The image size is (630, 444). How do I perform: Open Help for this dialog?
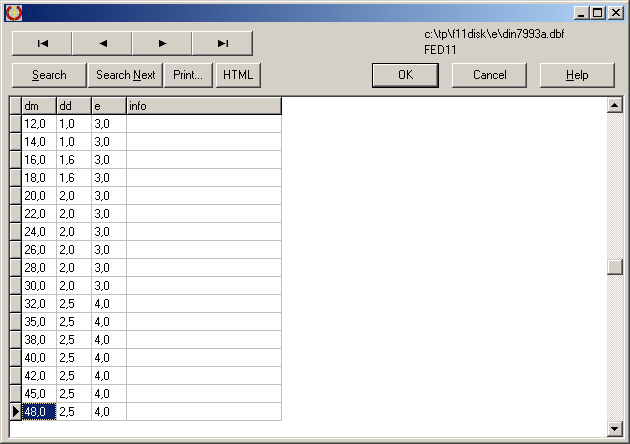tap(577, 75)
